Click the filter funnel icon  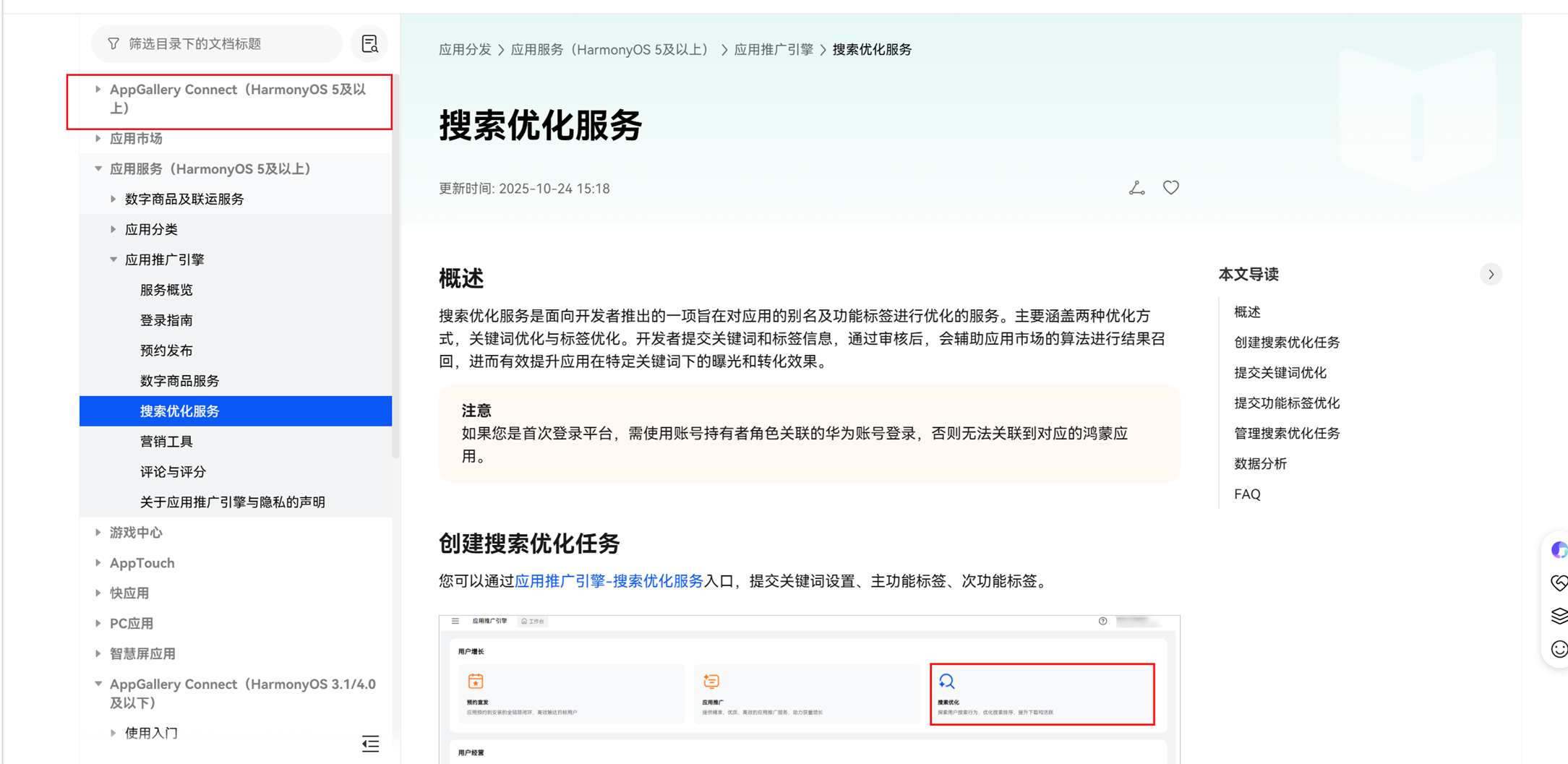click(113, 44)
